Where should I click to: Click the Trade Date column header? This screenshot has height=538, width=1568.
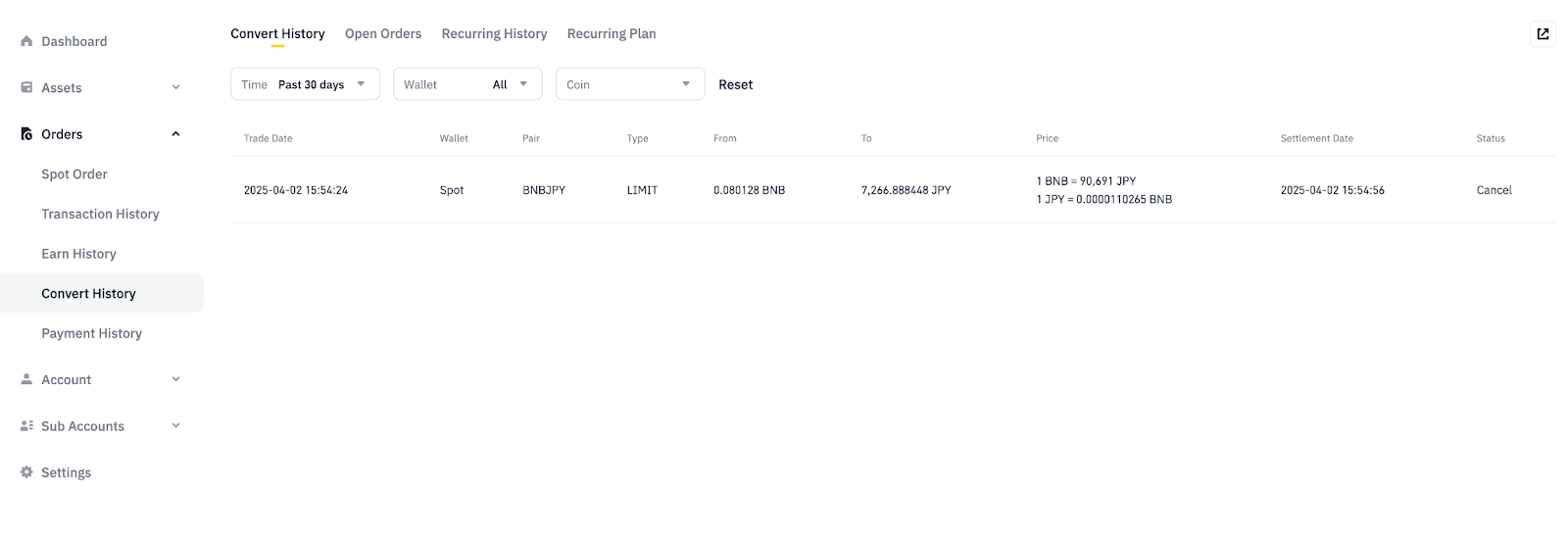click(269, 138)
